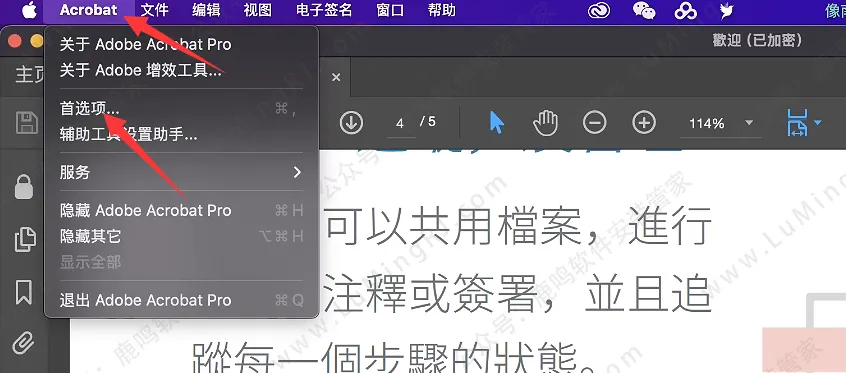Expand the 服务 submenu
Image resolution: width=846 pixels, height=373 pixels.
click(181, 172)
